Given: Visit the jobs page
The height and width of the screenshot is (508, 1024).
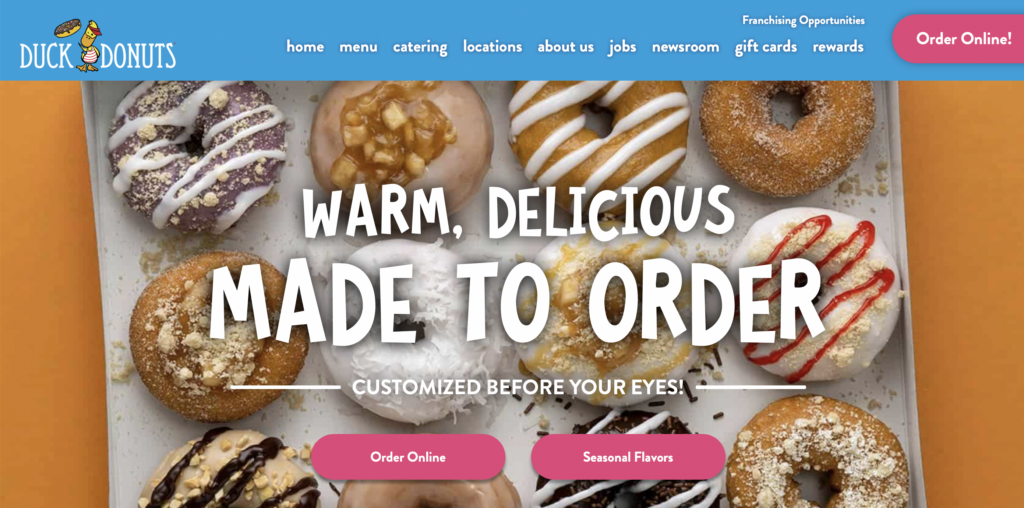Looking at the screenshot, I should pos(622,47).
